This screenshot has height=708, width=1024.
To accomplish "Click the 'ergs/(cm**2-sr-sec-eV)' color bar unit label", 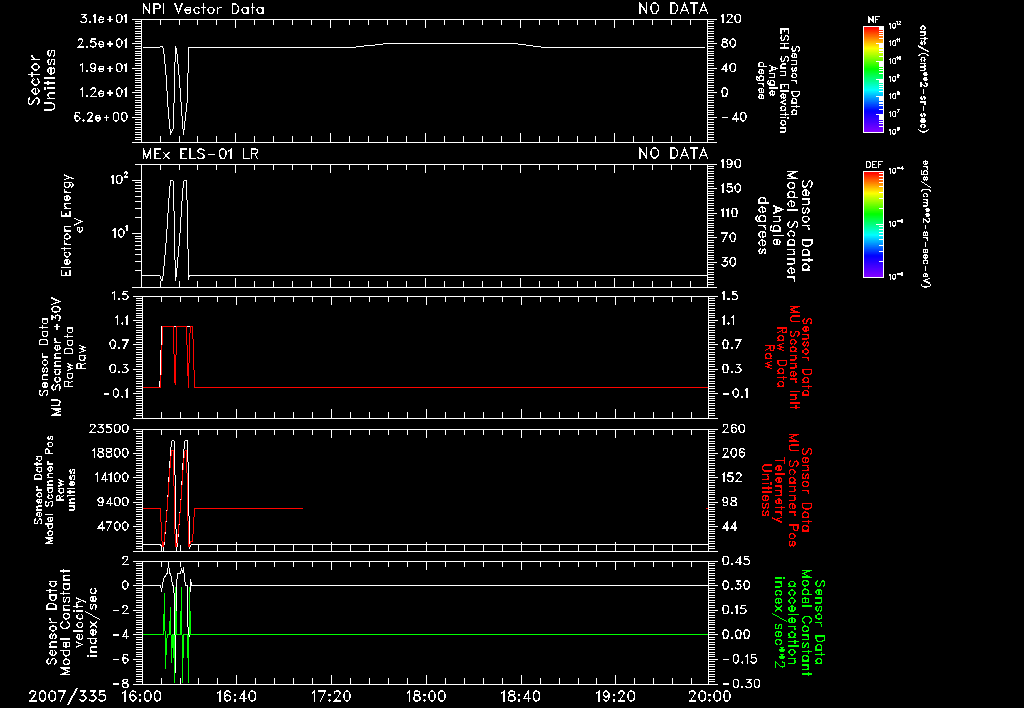I will click(x=925, y=224).
